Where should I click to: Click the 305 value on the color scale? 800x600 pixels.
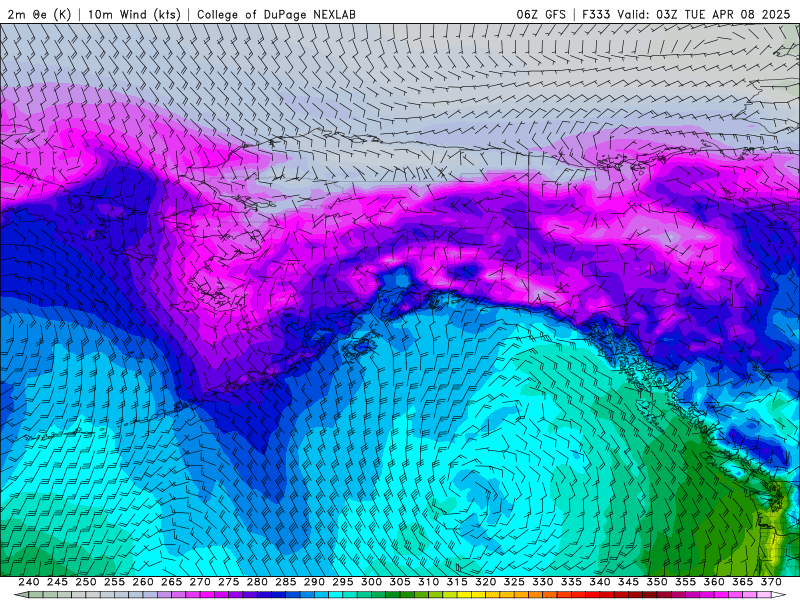400,582
